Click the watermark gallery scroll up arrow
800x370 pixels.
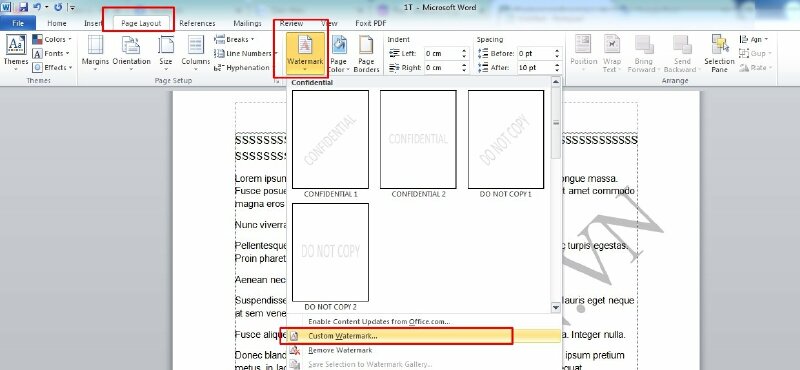(556, 82)
